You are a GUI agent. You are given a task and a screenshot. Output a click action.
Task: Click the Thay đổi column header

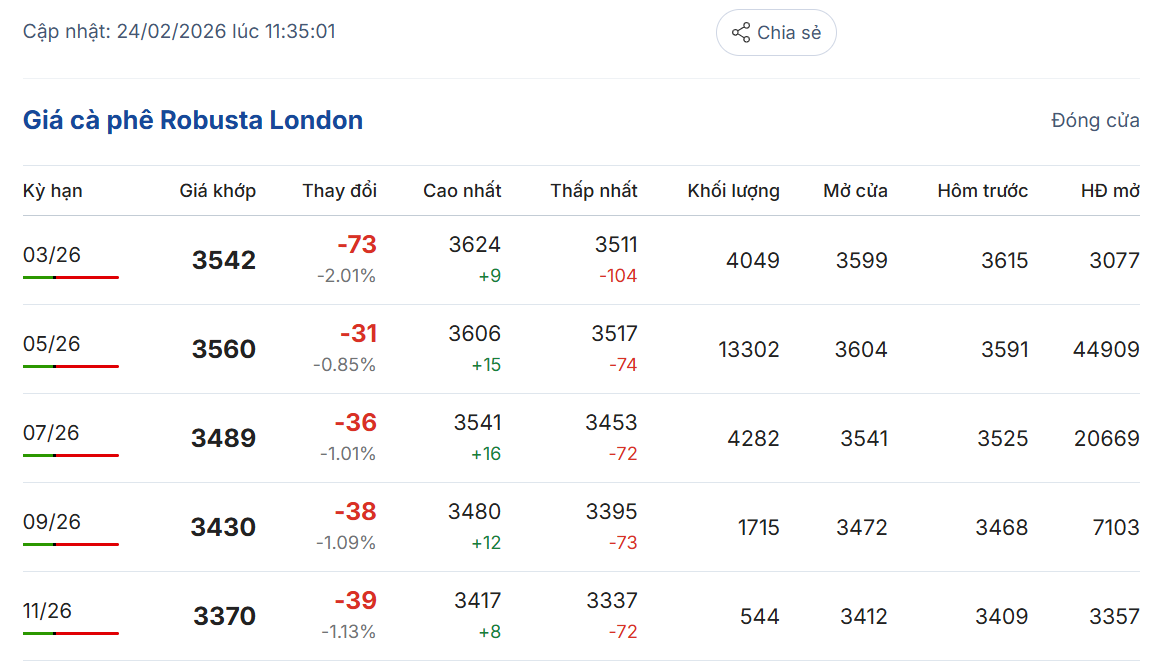click(x=340, y=191)
